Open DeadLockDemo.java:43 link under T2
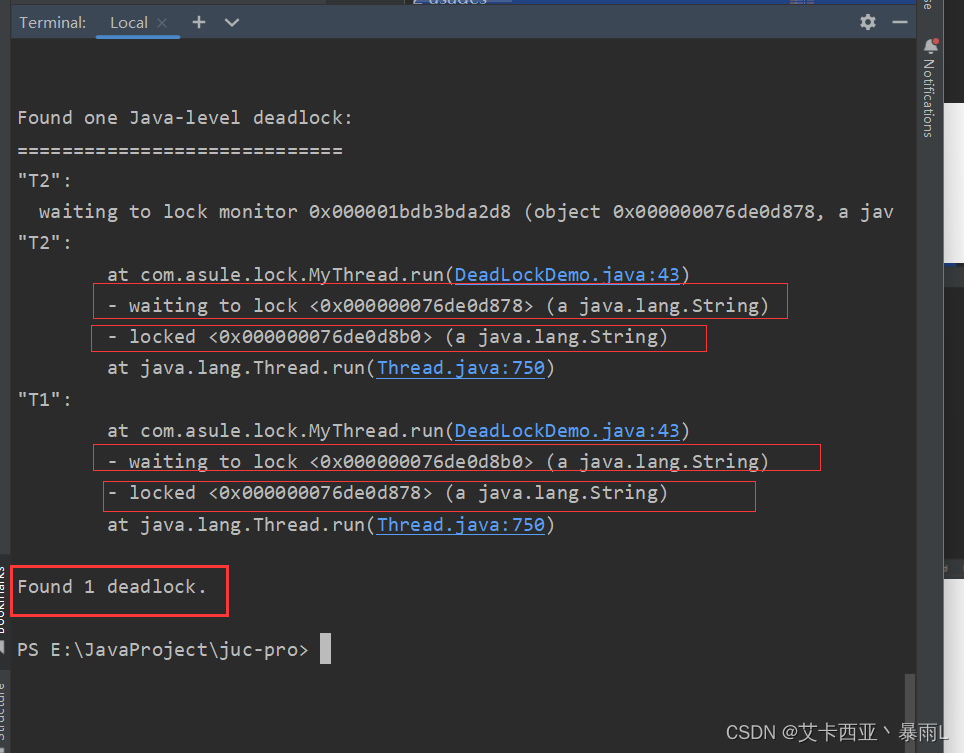This screenshot has width=964, height=753. coord(567,274)
